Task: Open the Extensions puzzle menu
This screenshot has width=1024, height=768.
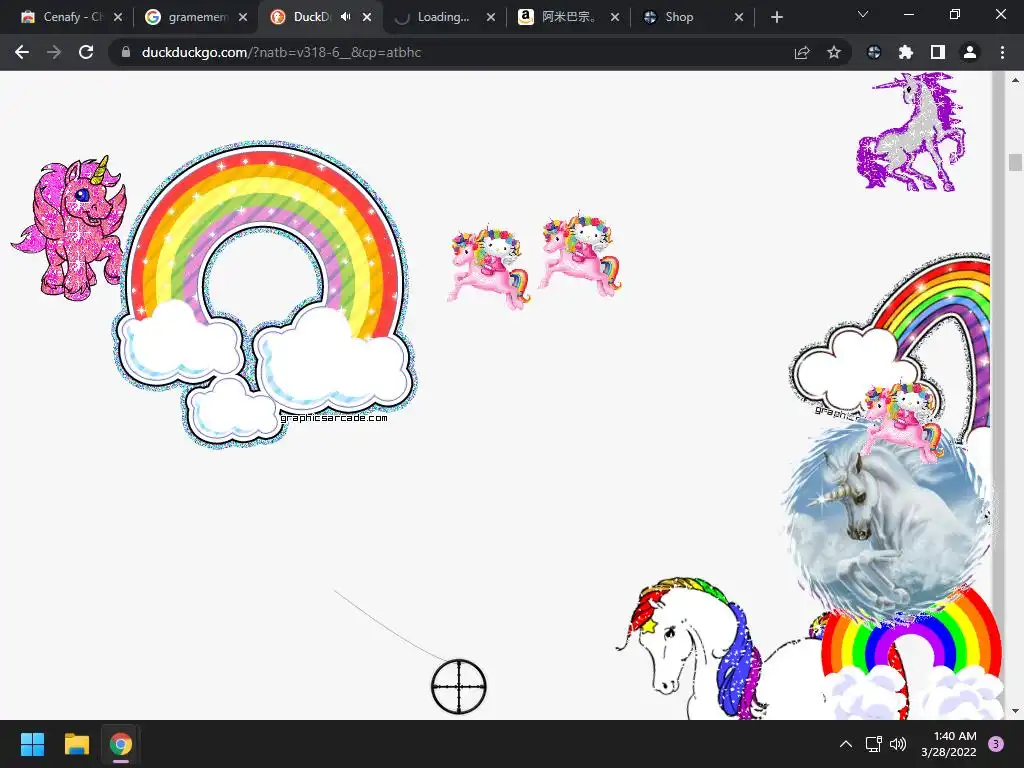Action: pyautogui.click(x=906, y=52)
